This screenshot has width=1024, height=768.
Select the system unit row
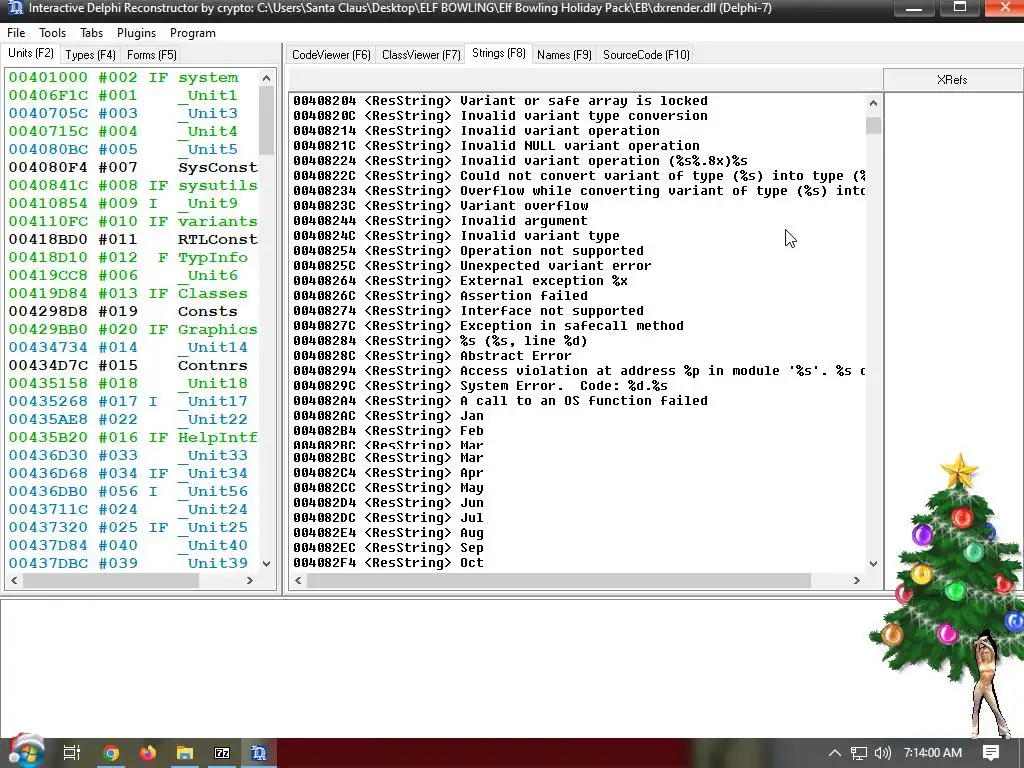coord(133,77)
